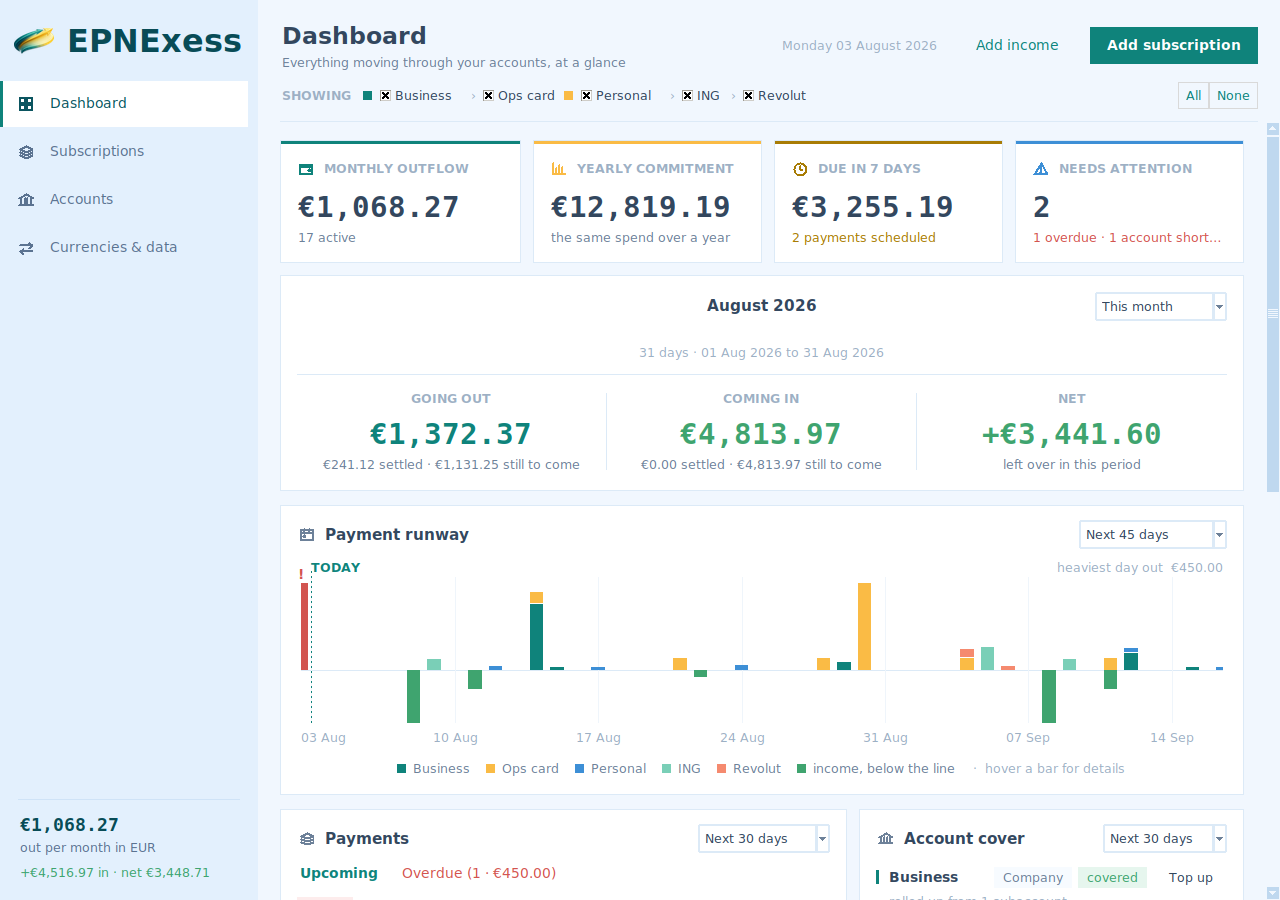Screen dimensions: 1280x900
Task: Click the red overdue exclamation marker
Action: tap(301, 574)
